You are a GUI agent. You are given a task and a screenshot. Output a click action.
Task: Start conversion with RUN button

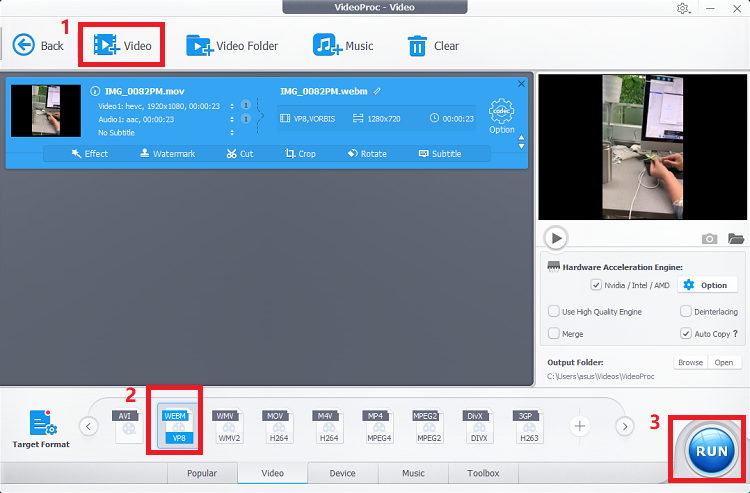pos(711,451)
